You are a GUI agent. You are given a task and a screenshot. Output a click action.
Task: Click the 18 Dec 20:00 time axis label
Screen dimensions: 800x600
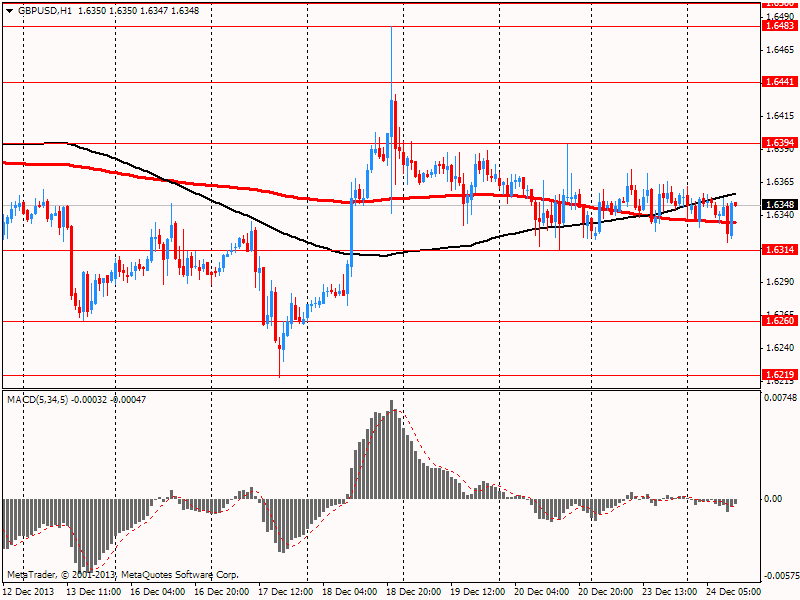(414, 592)
